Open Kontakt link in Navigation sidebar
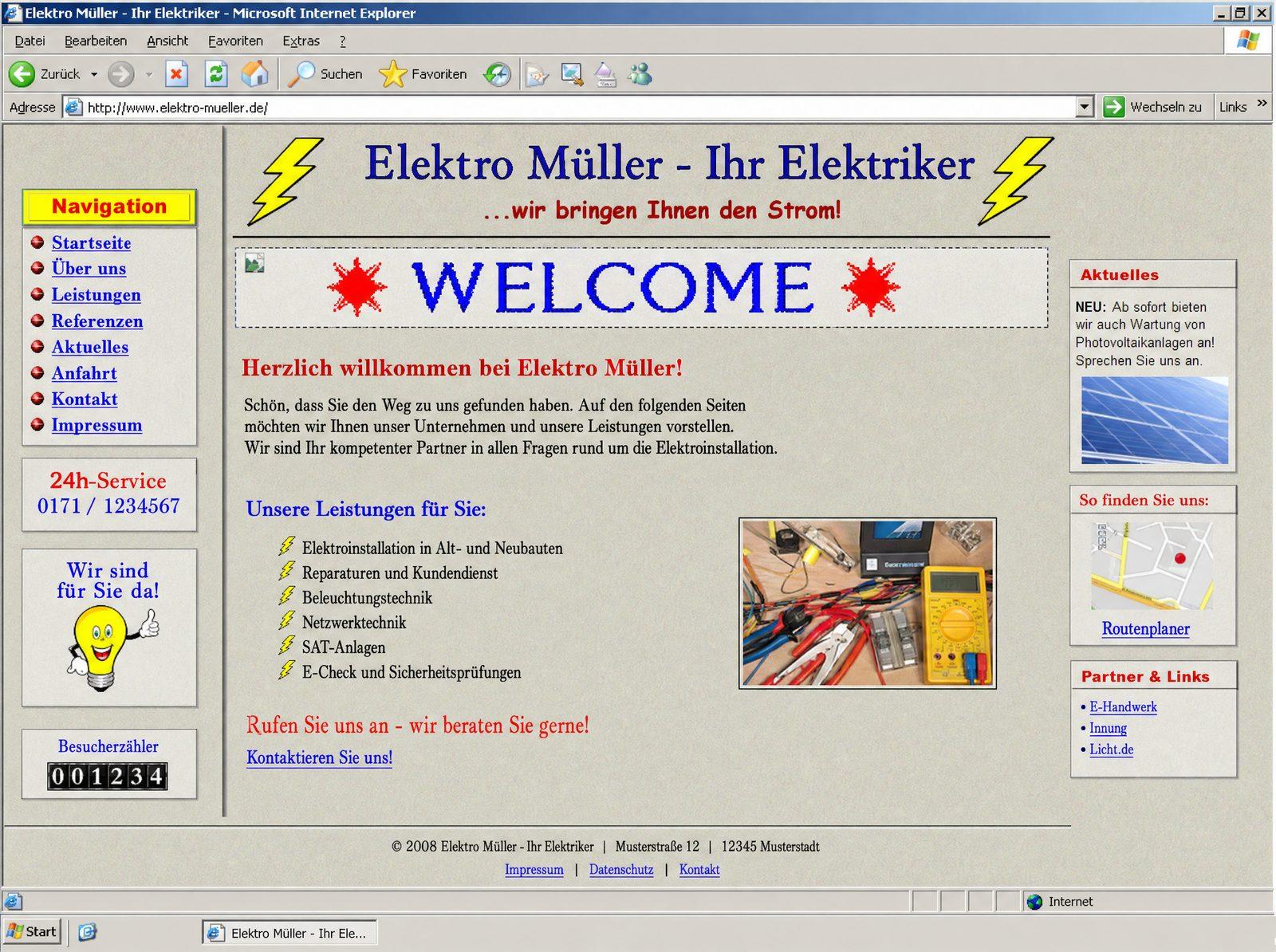Viewport: 1276px width, 952px height. (85, 399)
